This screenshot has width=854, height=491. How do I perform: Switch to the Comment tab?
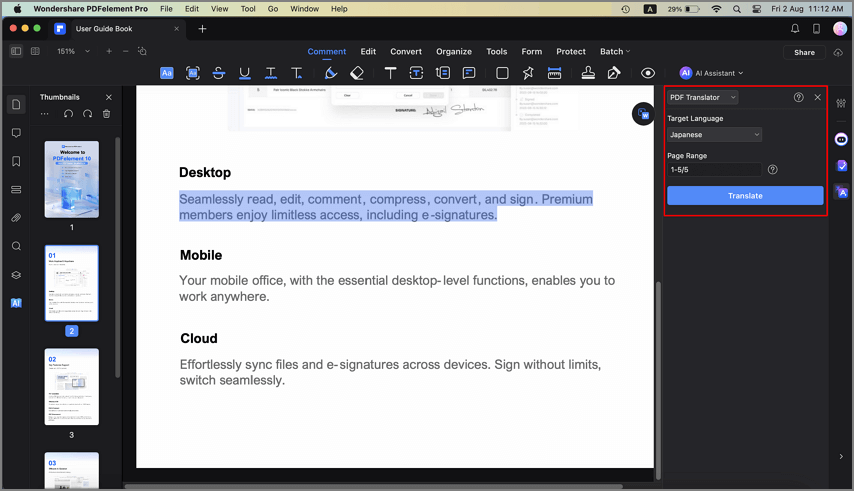327,51
